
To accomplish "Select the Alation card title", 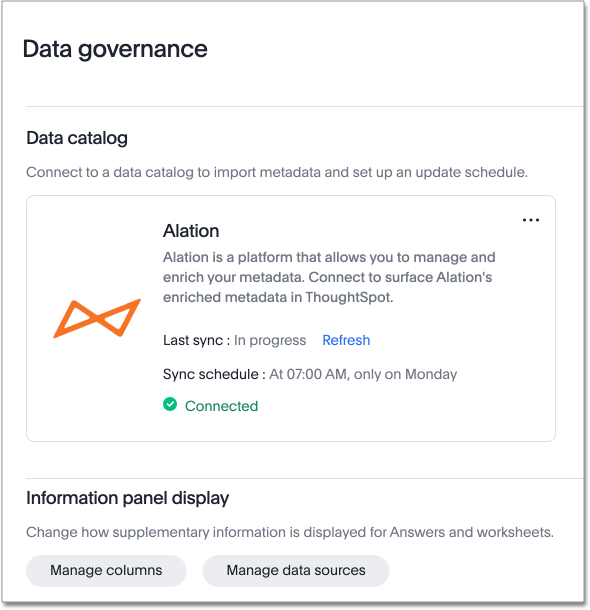I will tap(191, 231).
